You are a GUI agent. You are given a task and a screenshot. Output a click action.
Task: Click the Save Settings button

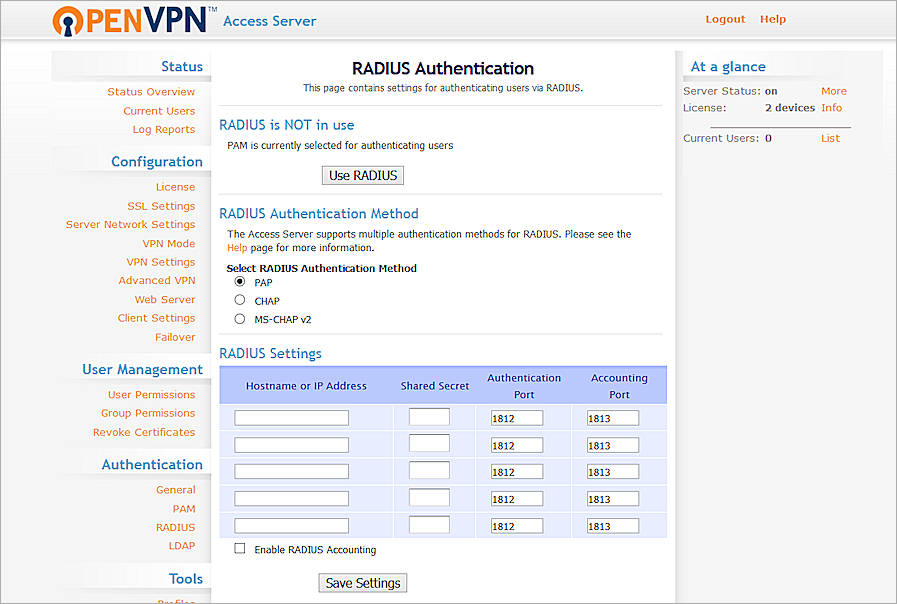click(363, 583)
